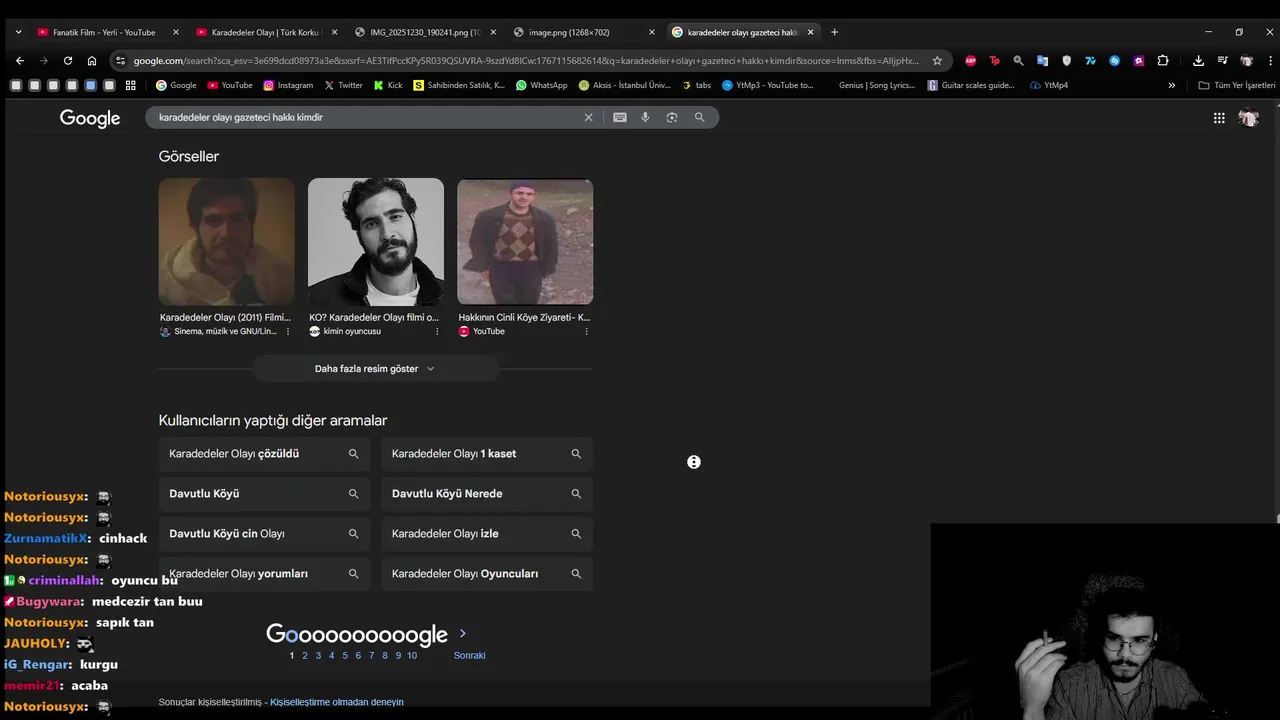Open the Google Translate extension icon
Screen dimensions: 1280x720
(x=1042, y=60)
